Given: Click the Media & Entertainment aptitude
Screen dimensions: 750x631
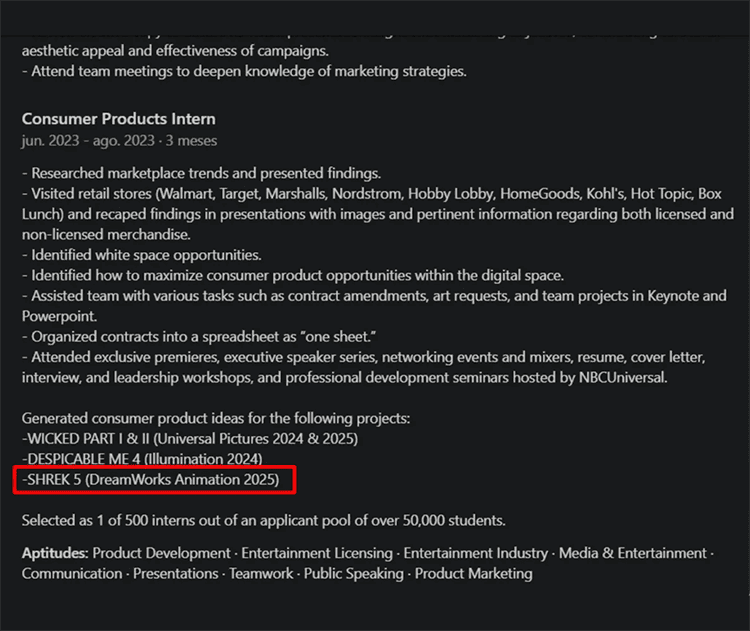Looking at the screenshot, I should coord(632,553).
